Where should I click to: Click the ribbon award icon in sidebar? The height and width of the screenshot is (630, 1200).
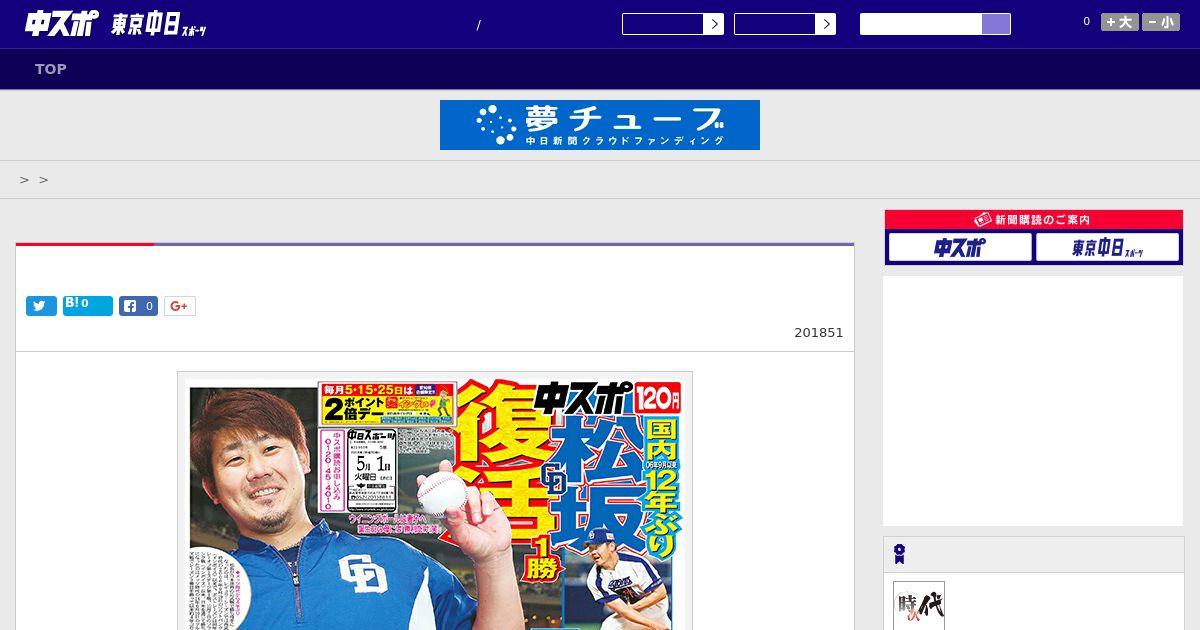coord(900,554)
